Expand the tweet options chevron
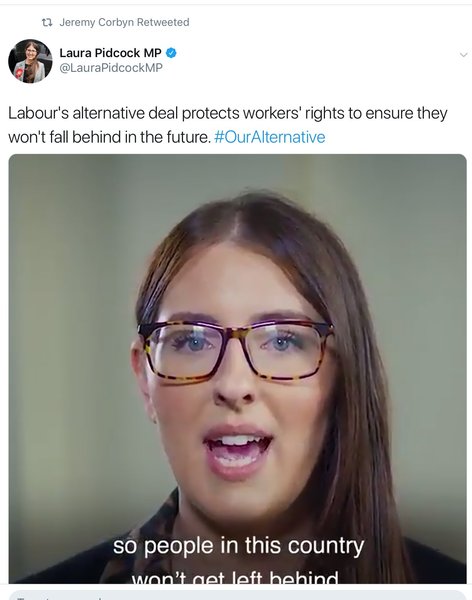472x600 pixels. [x=464, y=55]
